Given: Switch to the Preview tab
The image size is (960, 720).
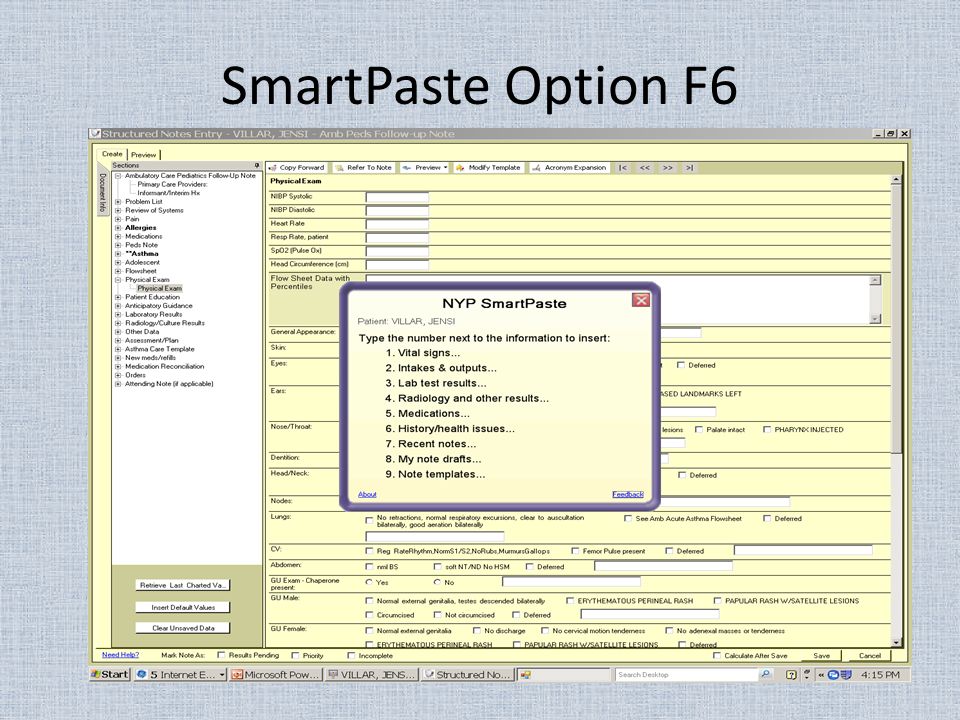Looking at the screenshot, I should point(143,155).
